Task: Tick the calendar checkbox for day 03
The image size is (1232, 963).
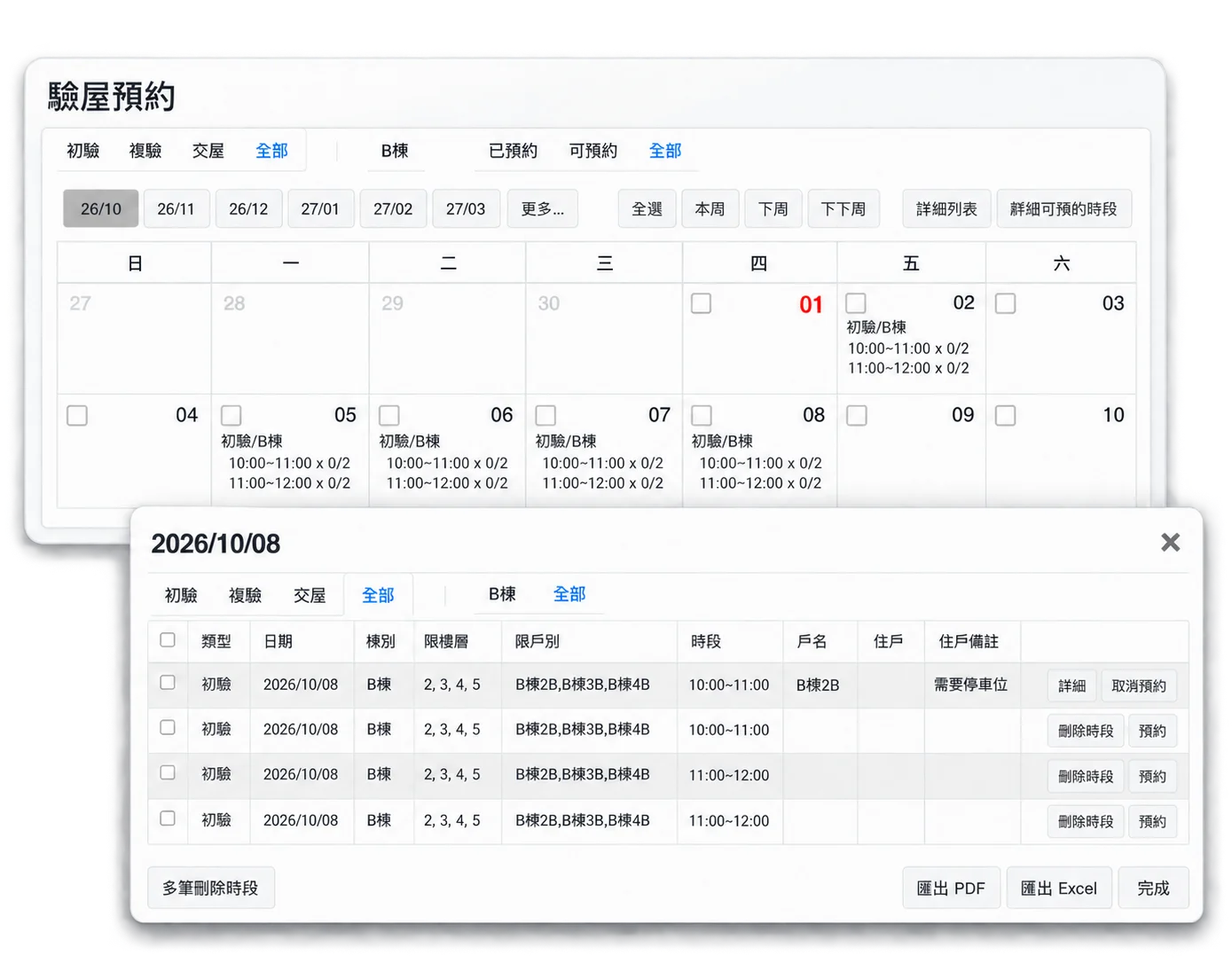Action: pyautogui.click(x=1005, y=303)
